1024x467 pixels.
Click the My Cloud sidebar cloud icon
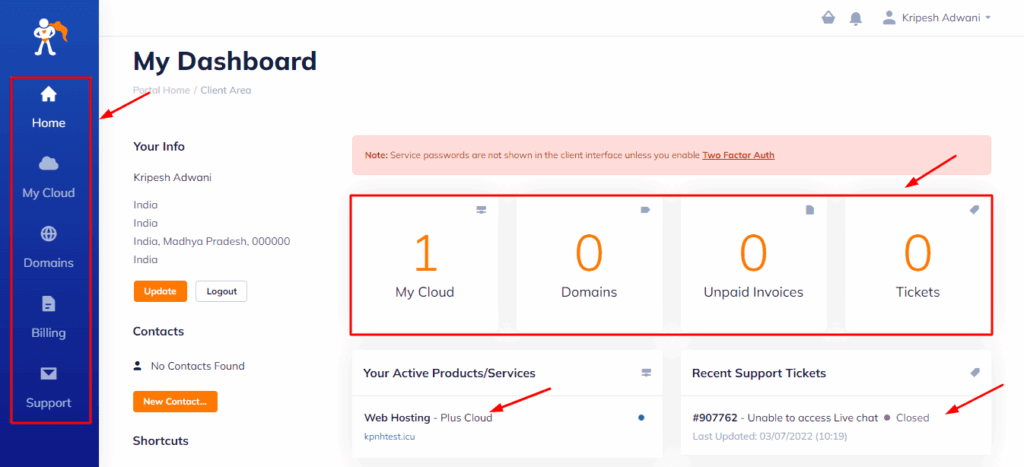(x=48, y=164)
